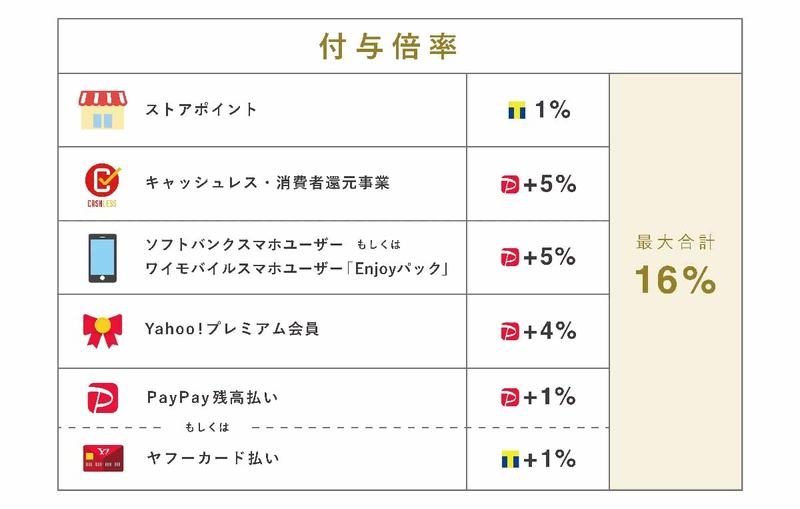The height and width of the screenshot is (509, 800).
Task: Click the red ribbon premium icon
Action: coord(102,330)
